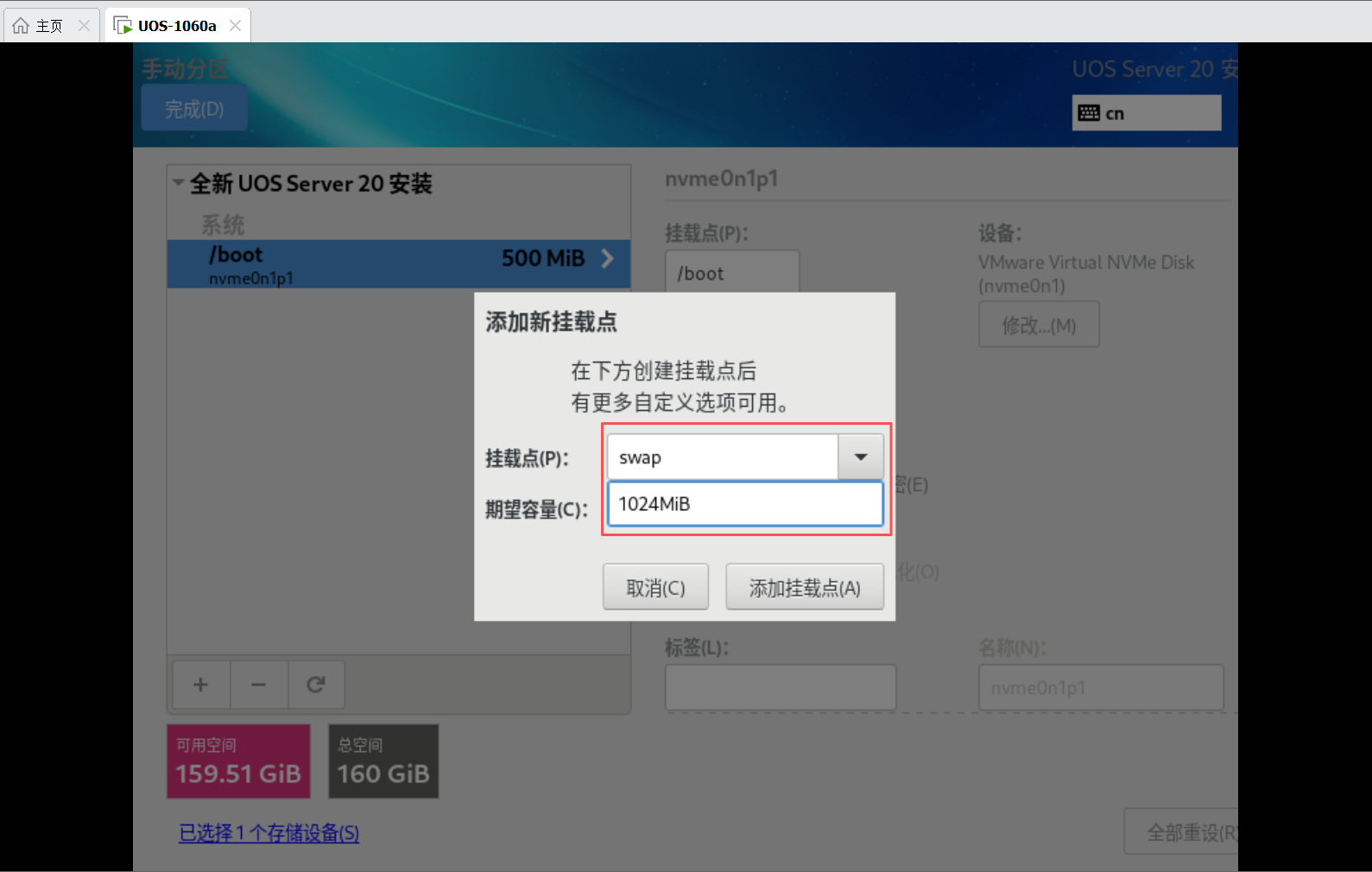Collapse the 全新 UOS Server 20 安装 section

coord(178,182)
